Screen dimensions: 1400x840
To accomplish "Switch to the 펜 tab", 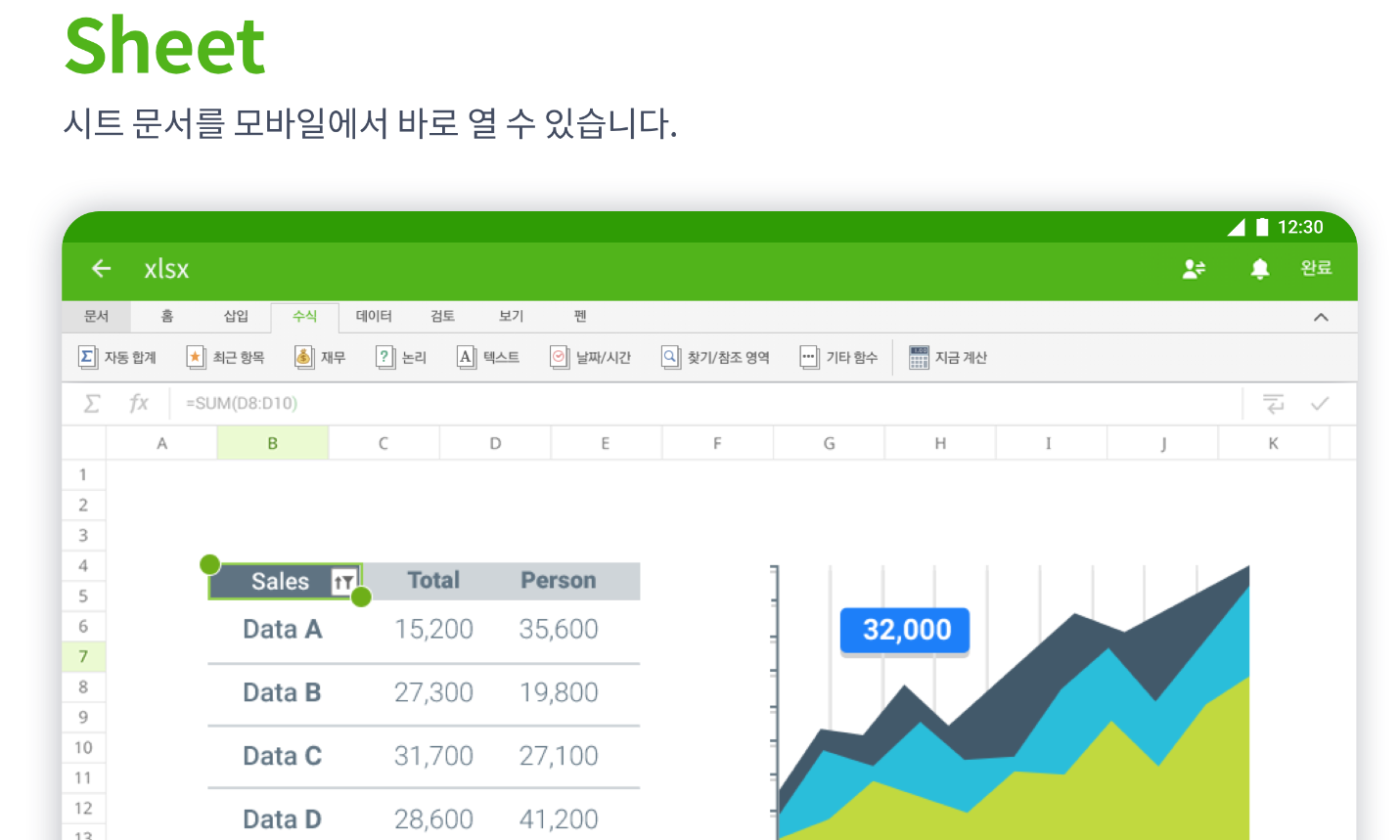I will click(580, 316).
